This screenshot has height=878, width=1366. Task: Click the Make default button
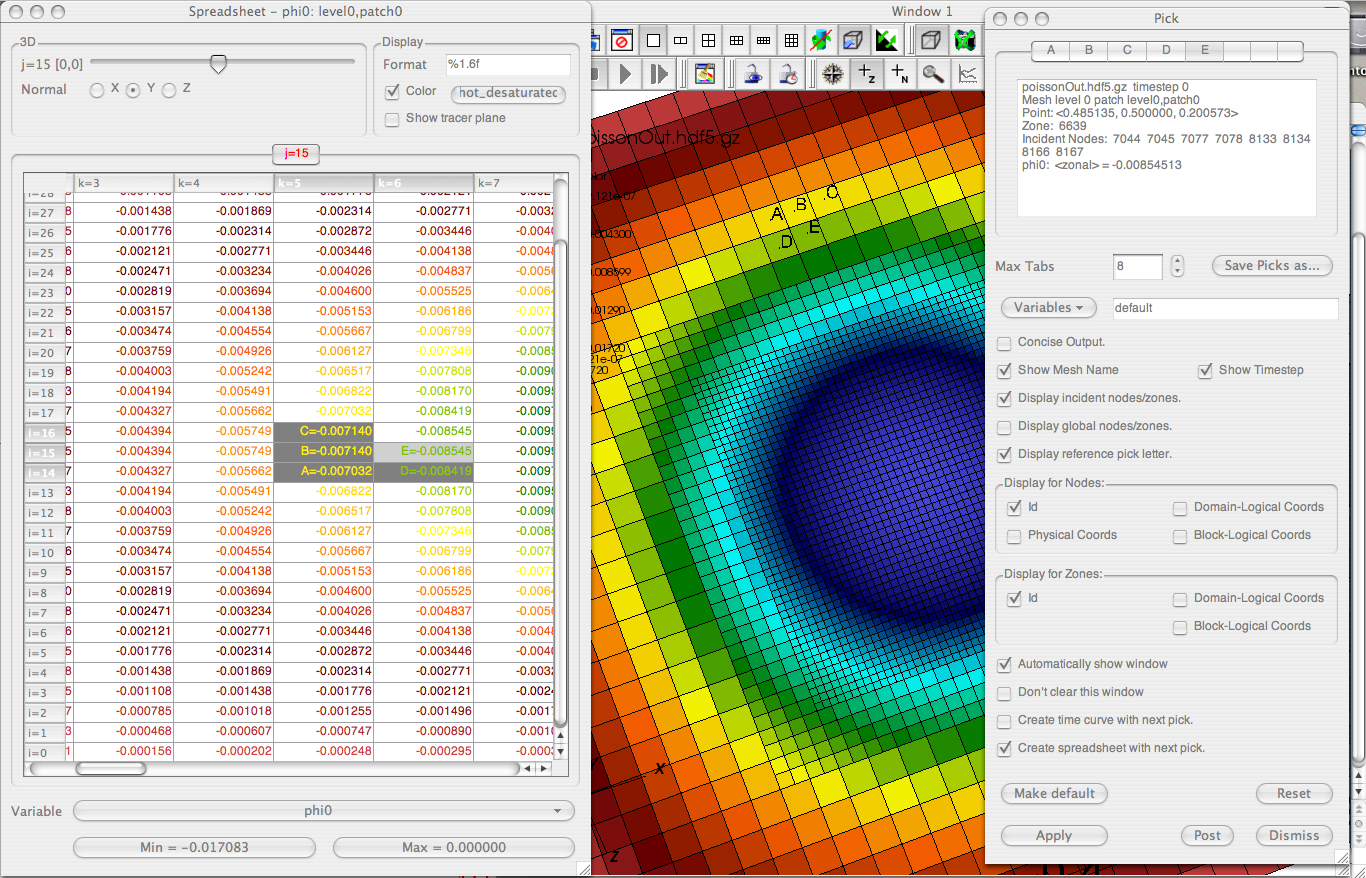pos(1054,794)
